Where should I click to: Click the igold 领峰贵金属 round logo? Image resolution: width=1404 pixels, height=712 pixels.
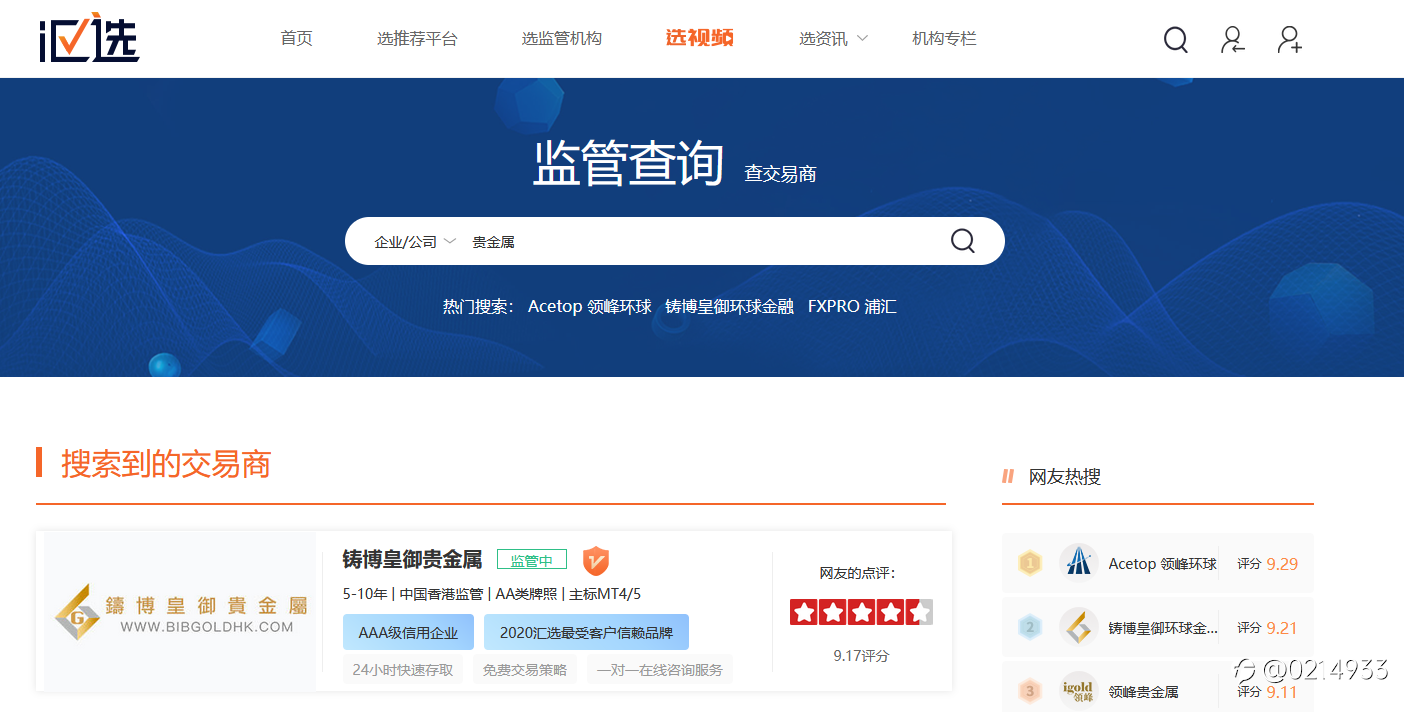click(x=1079, y=691)
